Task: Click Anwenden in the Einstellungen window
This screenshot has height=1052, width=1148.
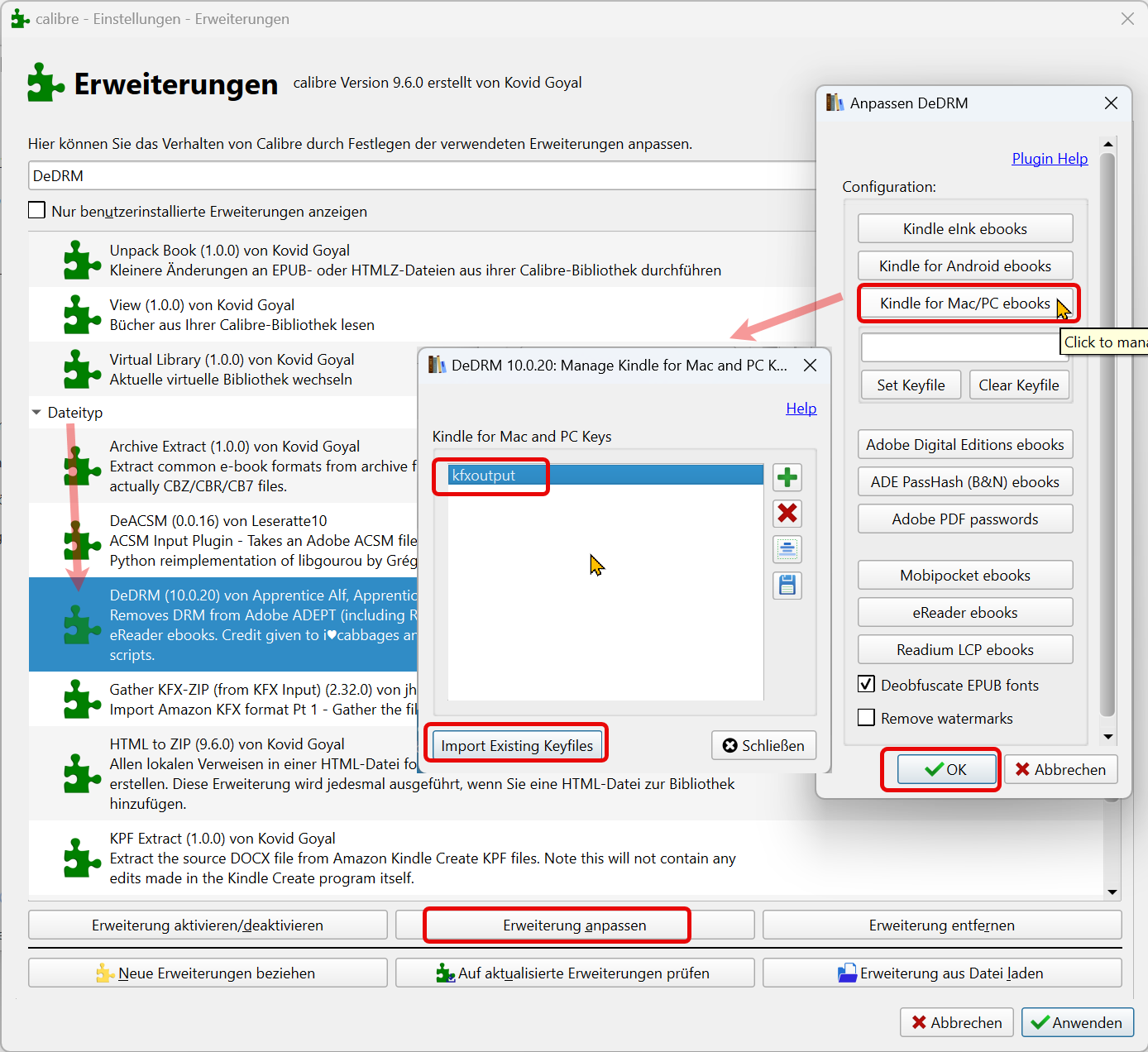Action: click(x=1078, y=1022)
